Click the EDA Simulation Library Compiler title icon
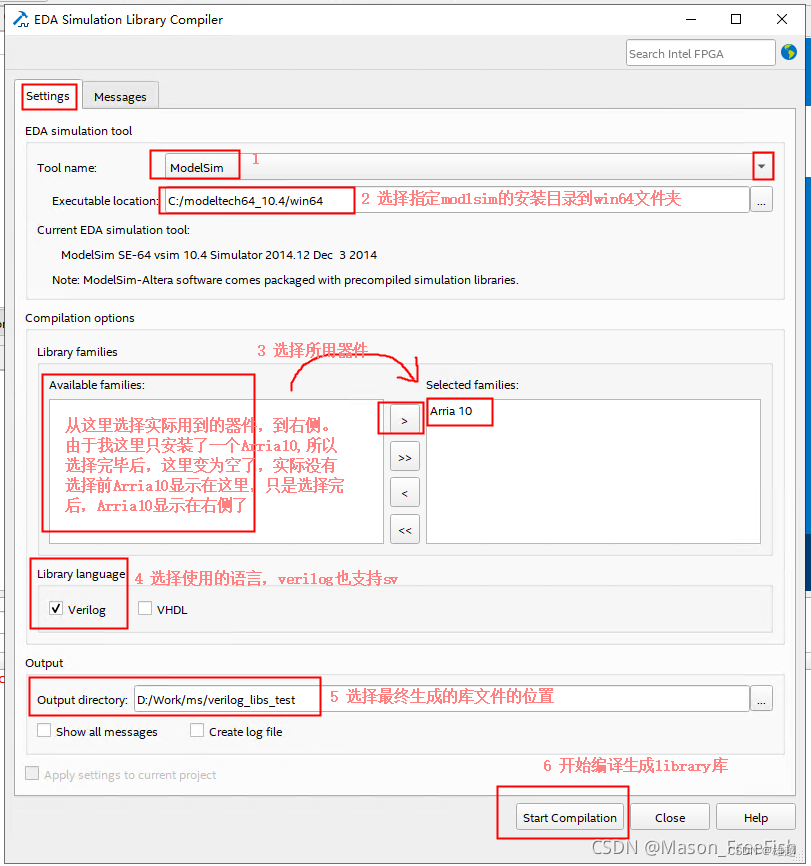Image resolution: width=811 pixels, height=866 pixels. pyautogui.click(x=21, y=19)
